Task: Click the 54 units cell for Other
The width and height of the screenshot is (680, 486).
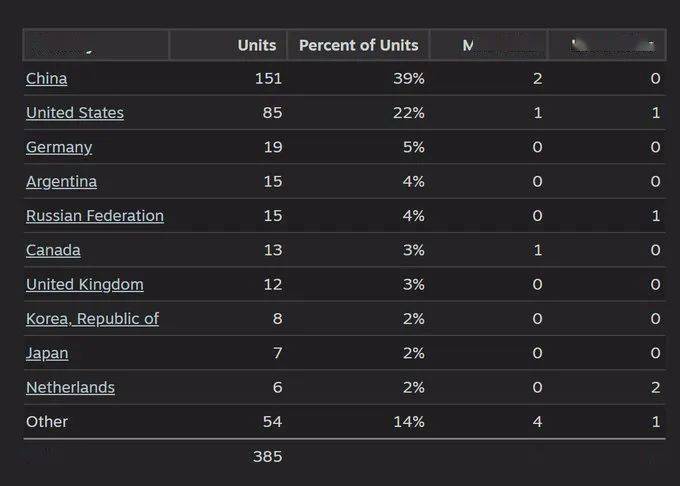Action: pyautogui.click(x=271, y=421)
